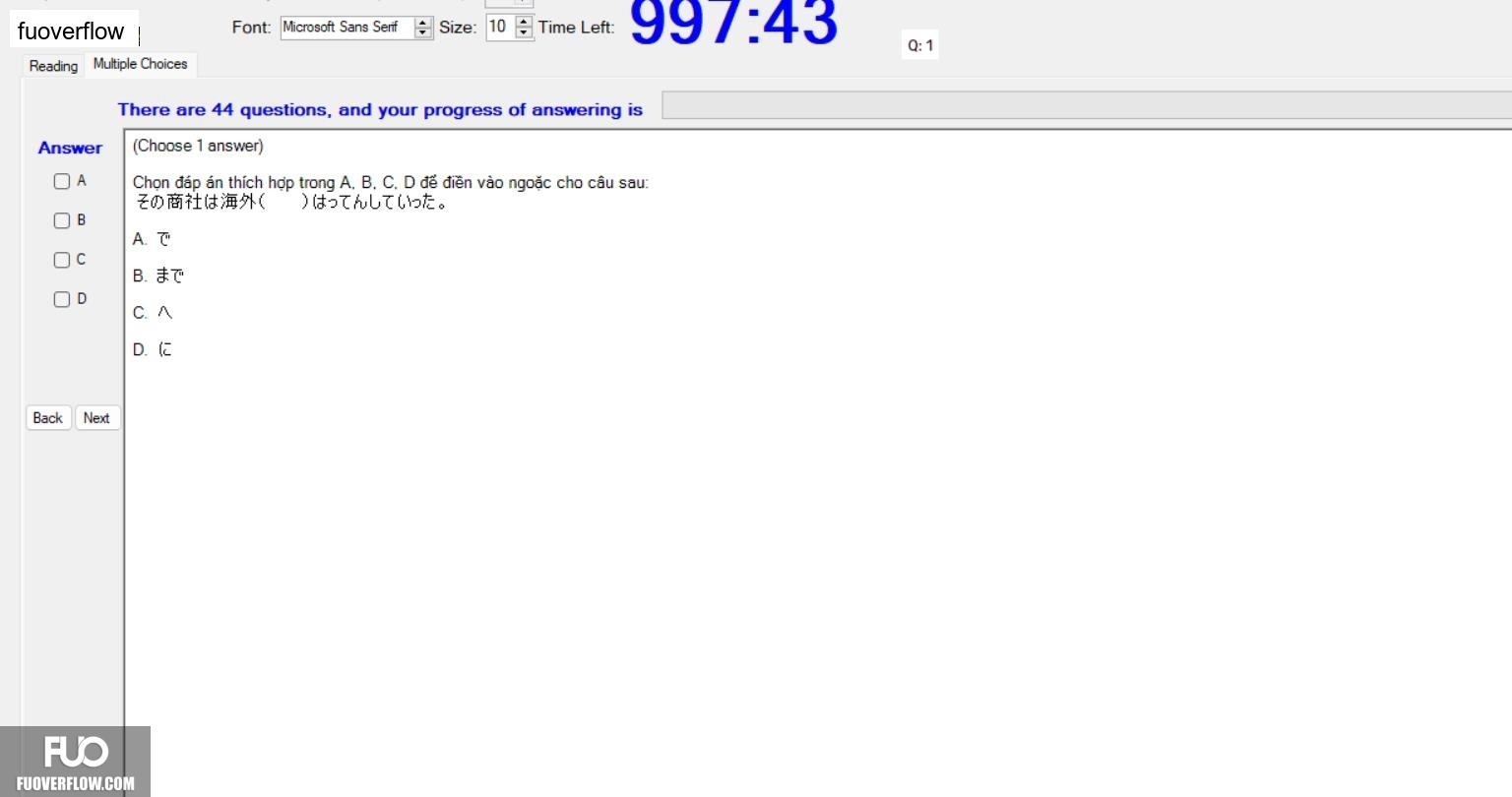This screenshot has height=797, width=1512.
Task: Click the Answer heading label
Action: click(x=70, y=148)
